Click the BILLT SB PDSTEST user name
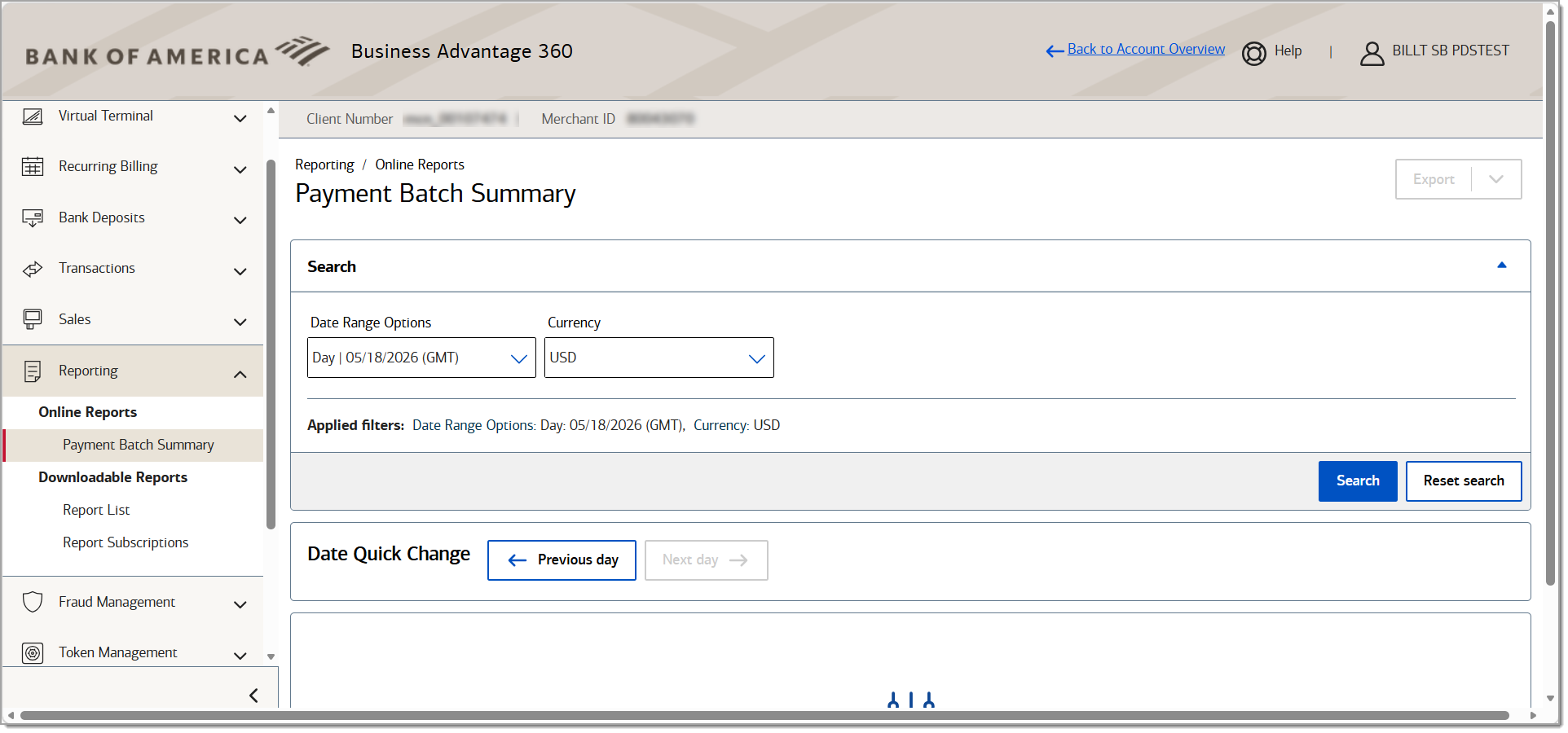This screenshot has height=733, width=1568. (x=1451, y=50)
